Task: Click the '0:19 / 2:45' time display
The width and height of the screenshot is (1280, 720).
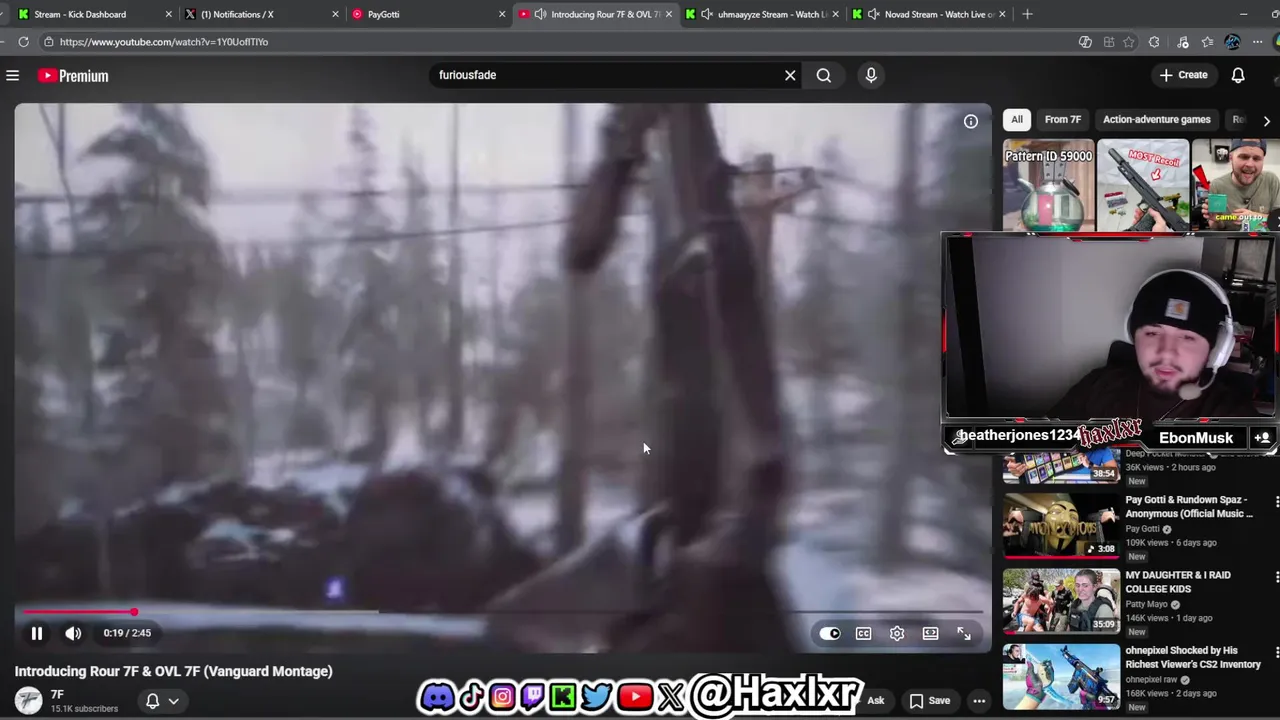Action: tap(127, 633)
